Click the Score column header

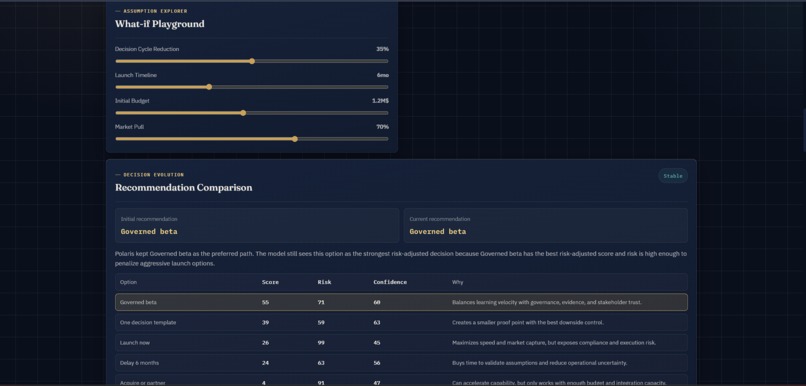point(270,282)
